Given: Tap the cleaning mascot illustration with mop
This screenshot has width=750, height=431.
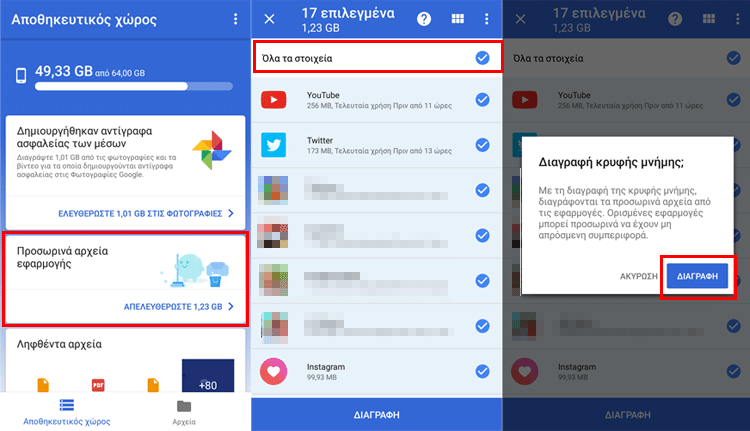Looking at the screenshot, I should point(196,270).
